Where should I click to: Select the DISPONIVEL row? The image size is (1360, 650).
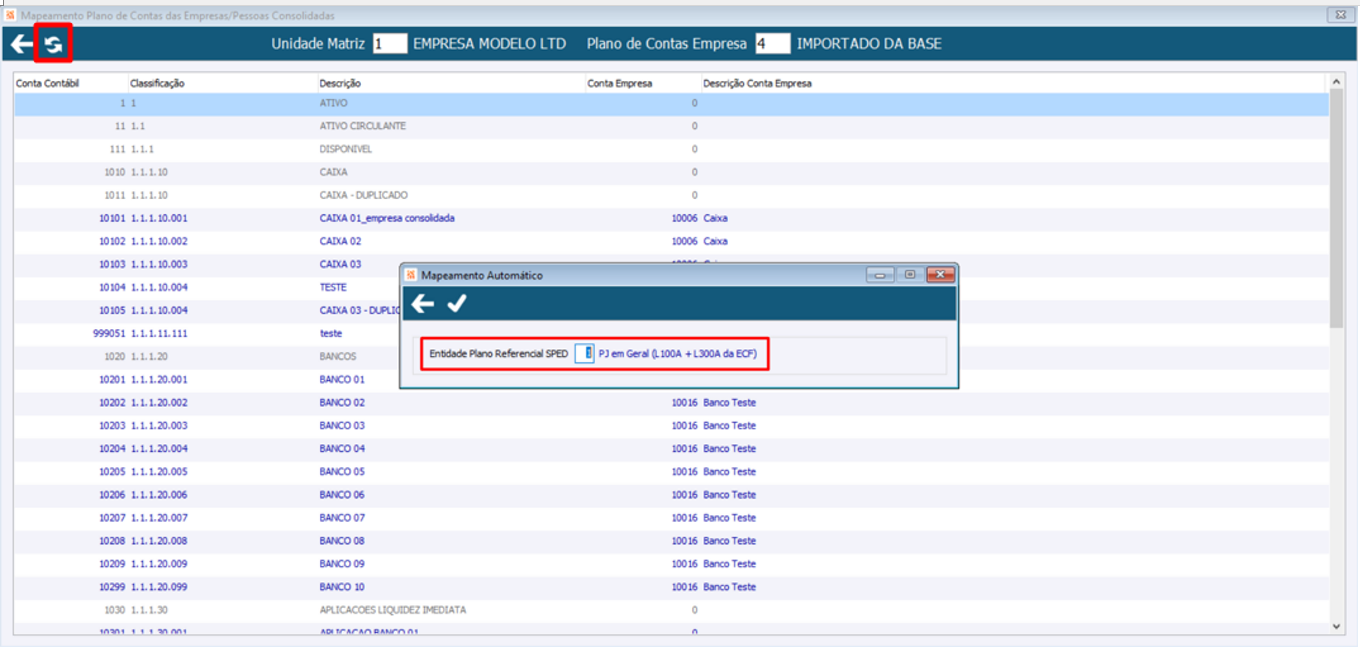(x=671, y=149)
